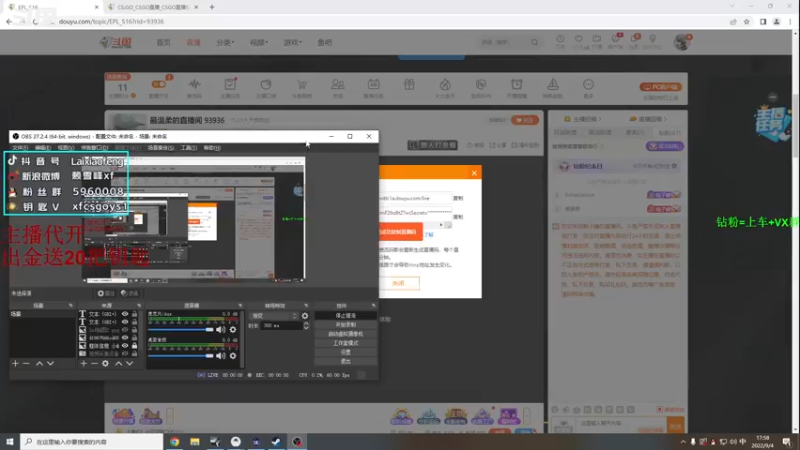Toggle eye icon of fourth source row
The width and height of the screenshot is (800, 450).
(x=125, y=338)
